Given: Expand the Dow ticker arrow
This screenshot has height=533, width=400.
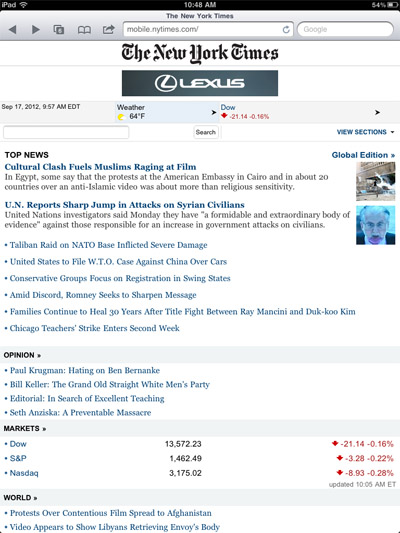Looking at the screenshot, I should (x=377, y=112).
